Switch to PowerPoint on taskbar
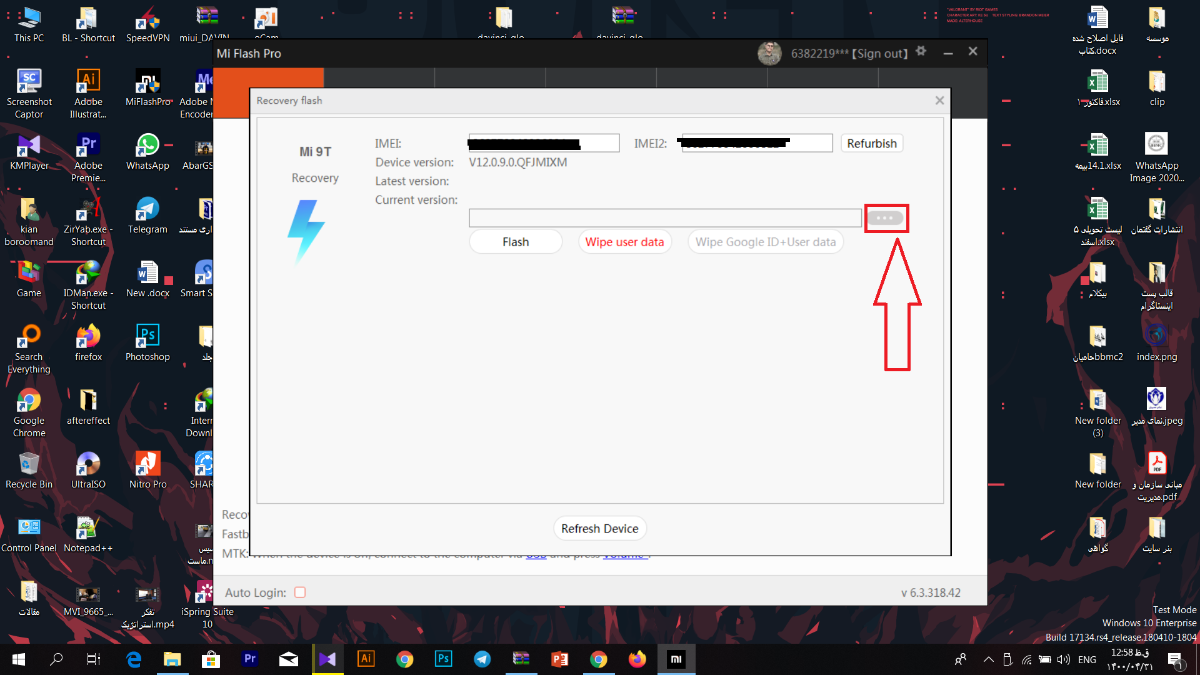Viewport: 1200px width, 675px height. pos(559,659)
